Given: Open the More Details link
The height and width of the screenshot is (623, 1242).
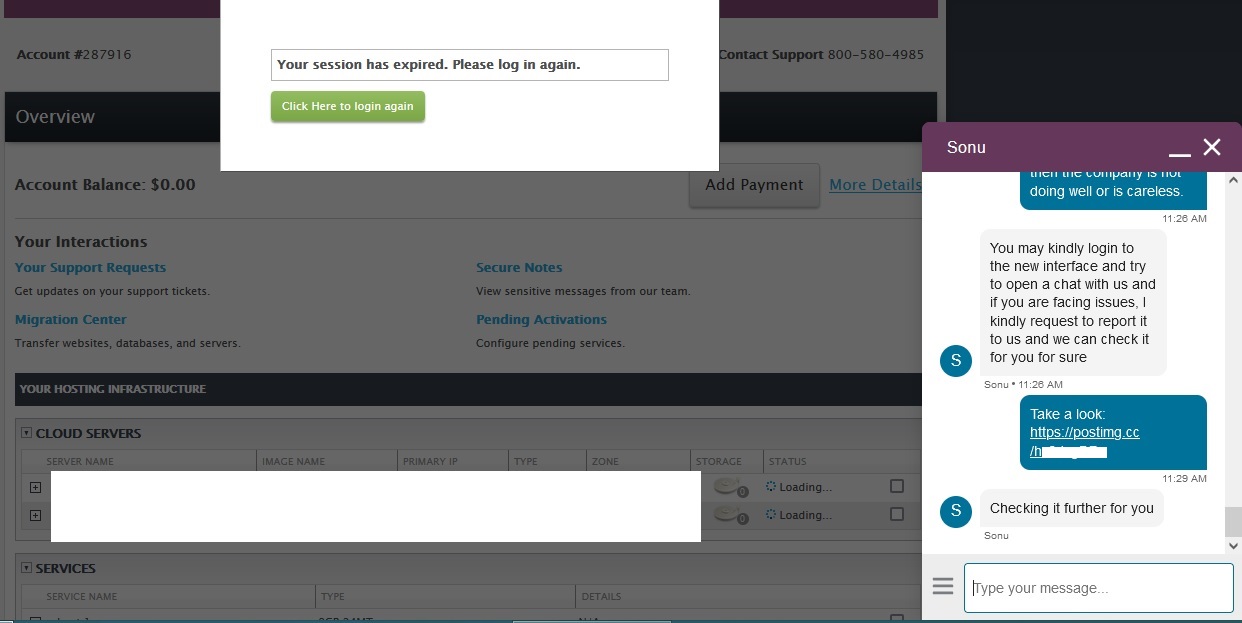Looking at the screenshot, I should [875, 185].
